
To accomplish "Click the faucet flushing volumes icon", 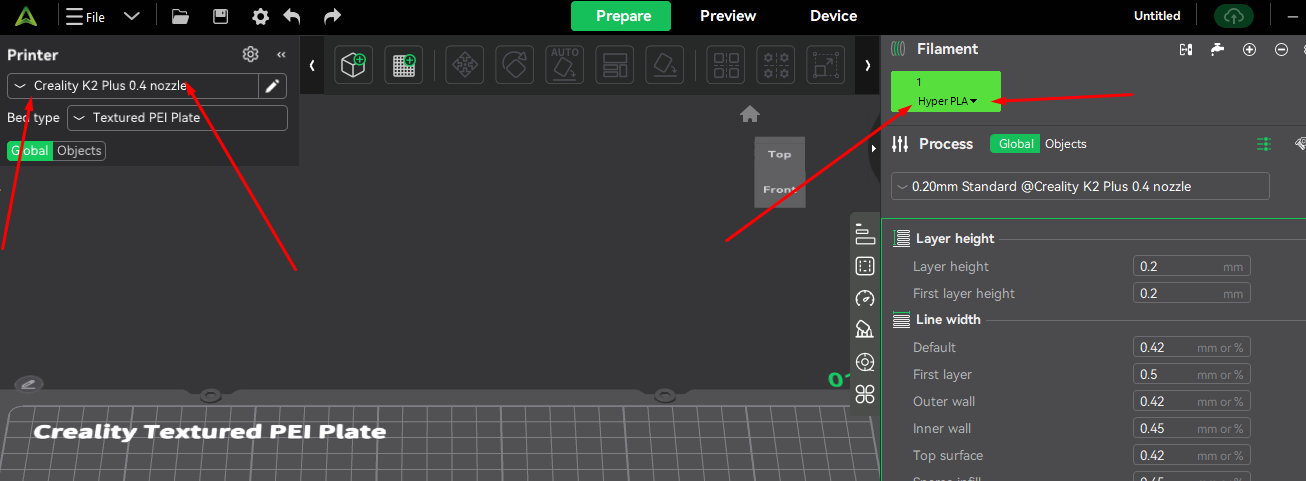I will click(1217, 49).
